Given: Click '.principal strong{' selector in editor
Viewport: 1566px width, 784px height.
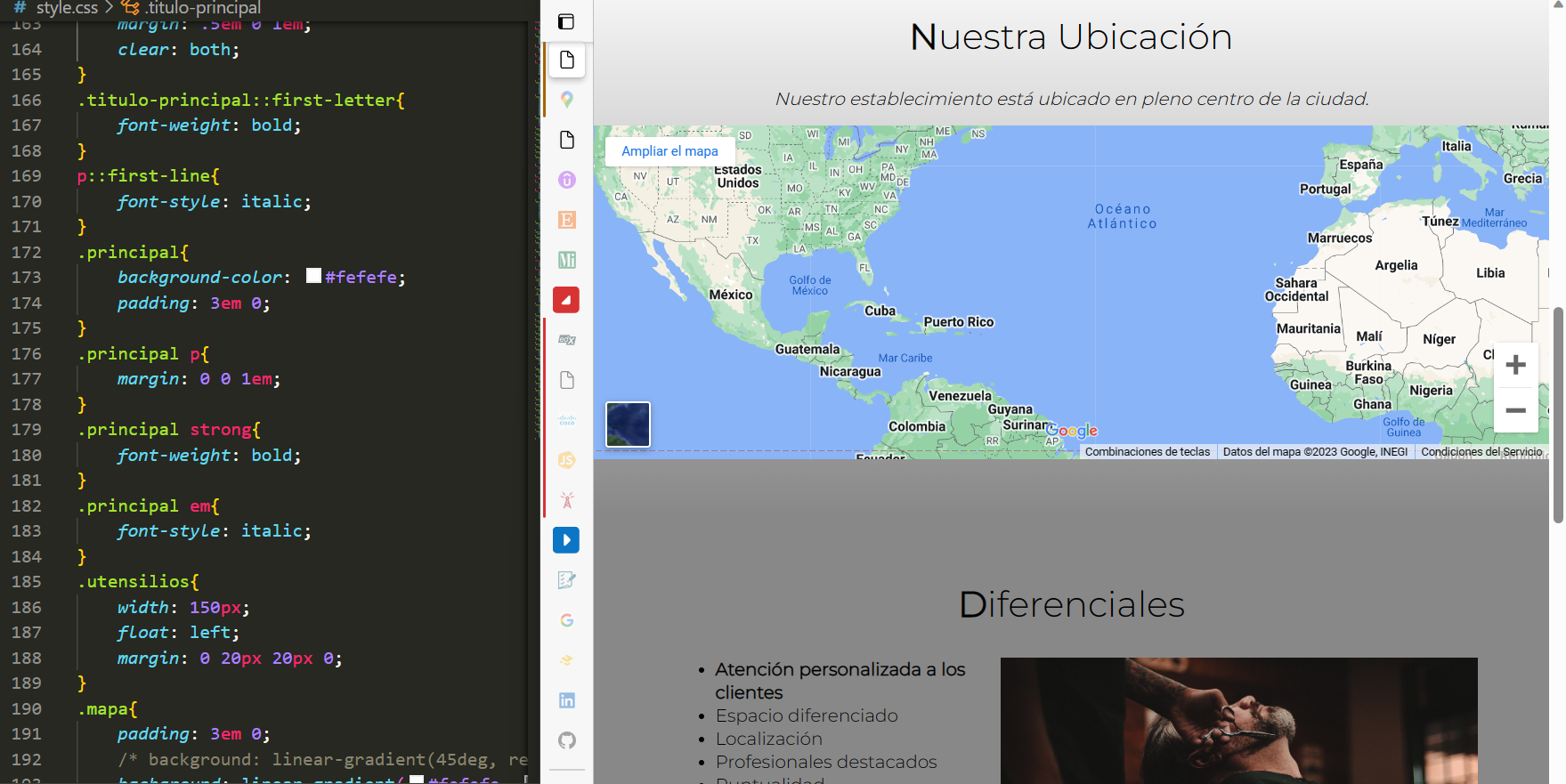Looking at the screenshot, I should 168,429.
